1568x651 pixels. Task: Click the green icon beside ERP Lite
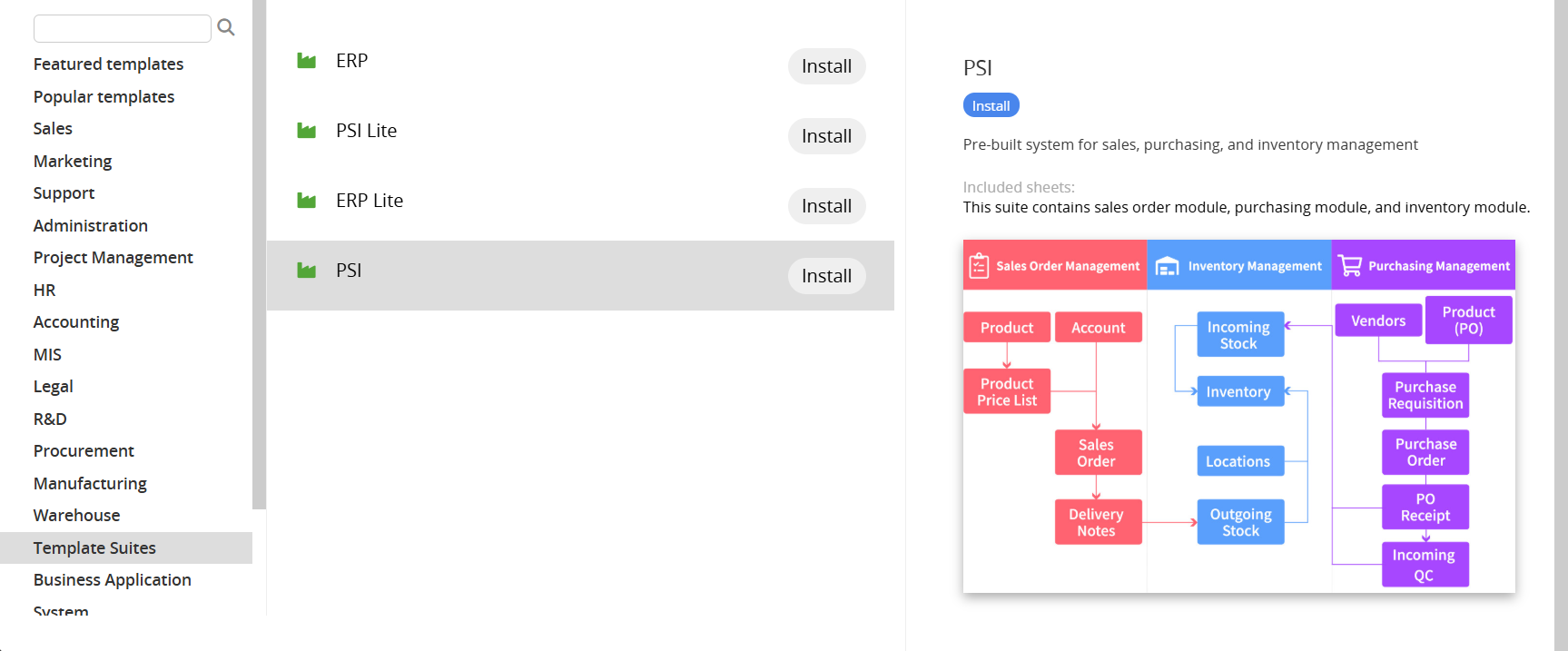[x=307, y=201]
